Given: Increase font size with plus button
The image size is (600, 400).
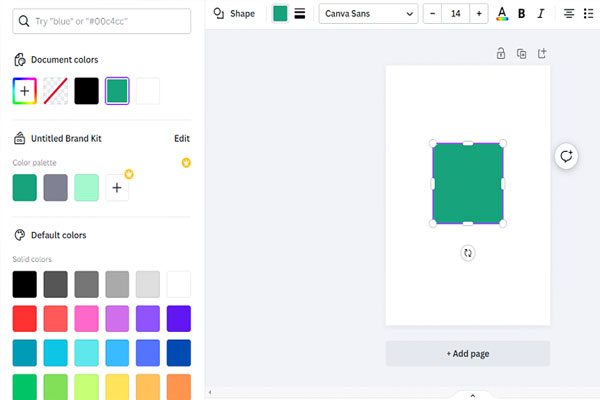Looking at the screenshot, I should pos(479,14).
